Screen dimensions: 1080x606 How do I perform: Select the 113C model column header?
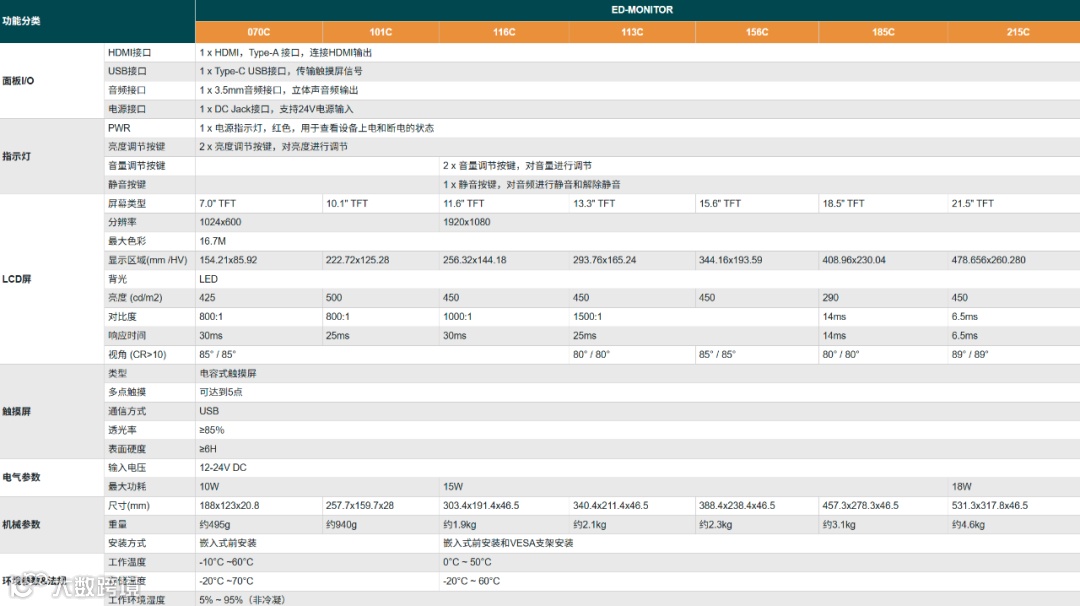632,32
